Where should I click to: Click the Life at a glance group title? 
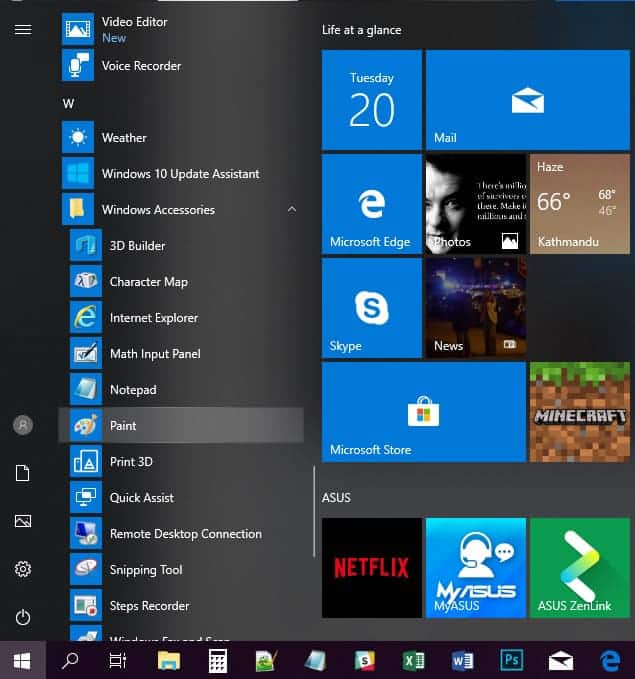click(361, 30)
